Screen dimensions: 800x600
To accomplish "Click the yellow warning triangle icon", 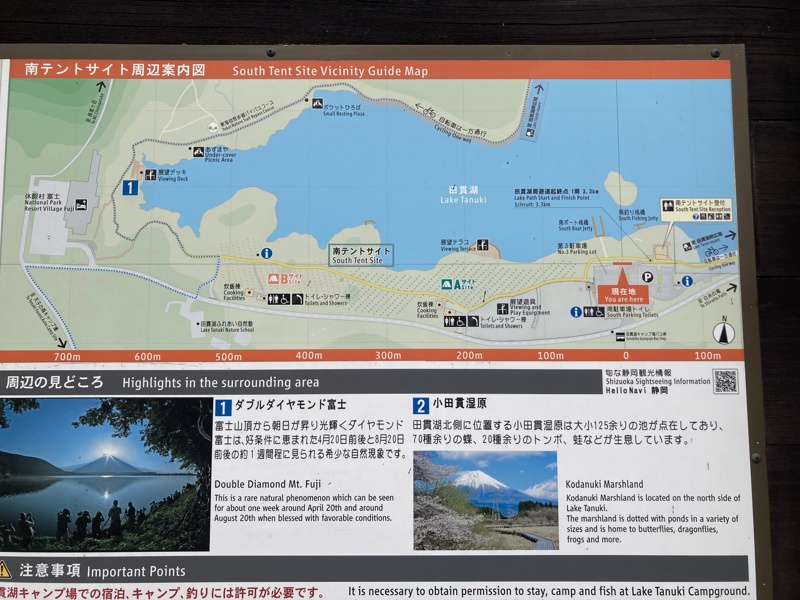I will pyautogui.click(x=4, y=570).
